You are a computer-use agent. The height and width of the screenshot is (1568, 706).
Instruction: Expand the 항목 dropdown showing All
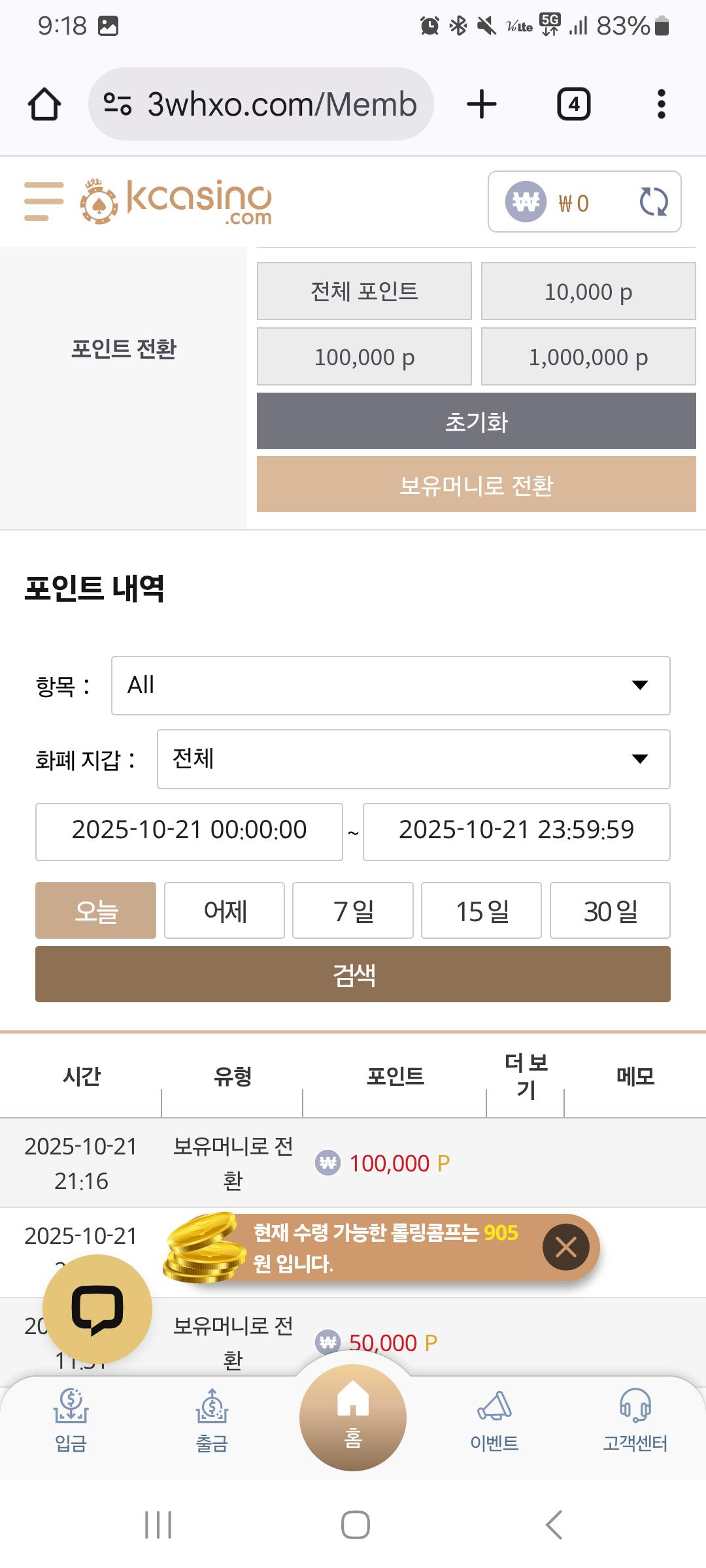[x=390, y=685]
